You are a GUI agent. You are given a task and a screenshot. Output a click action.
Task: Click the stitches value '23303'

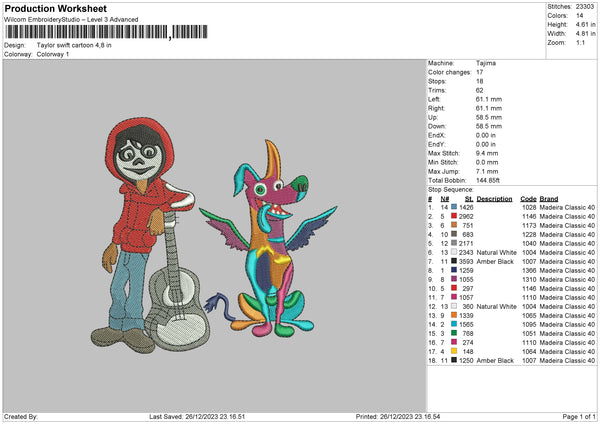[585, 7]
